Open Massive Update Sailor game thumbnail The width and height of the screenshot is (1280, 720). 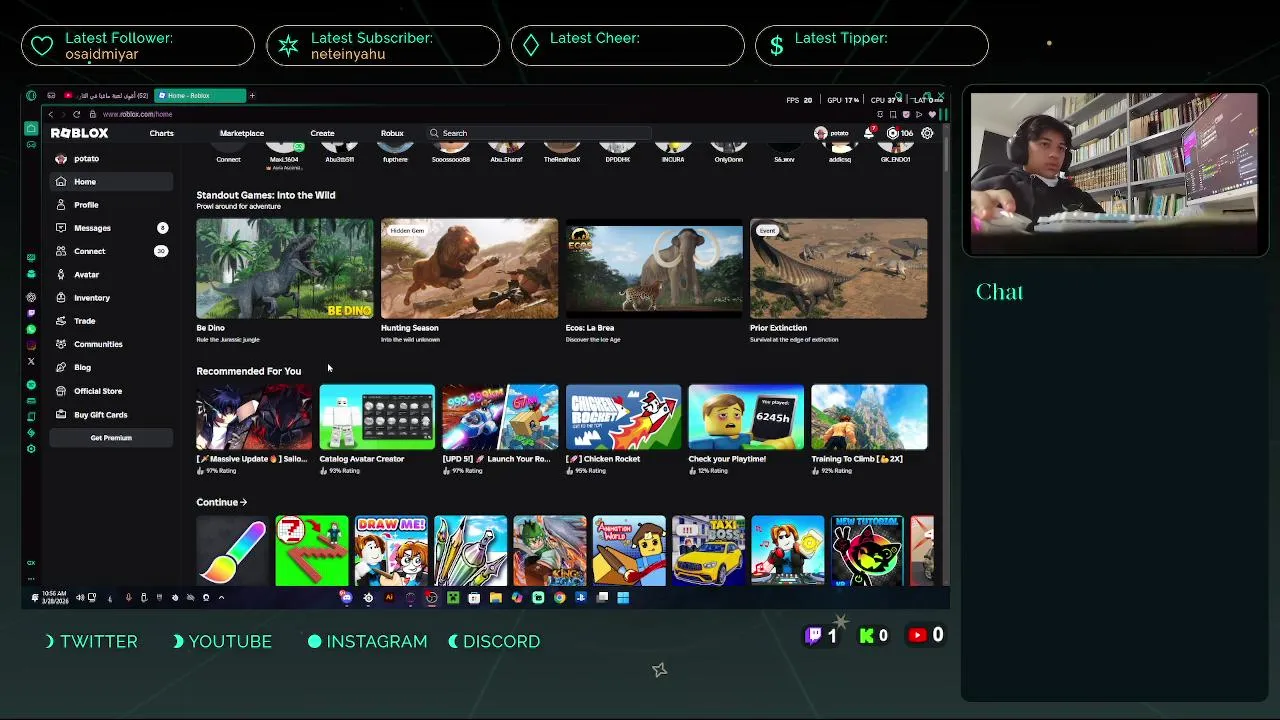(254, 417)
